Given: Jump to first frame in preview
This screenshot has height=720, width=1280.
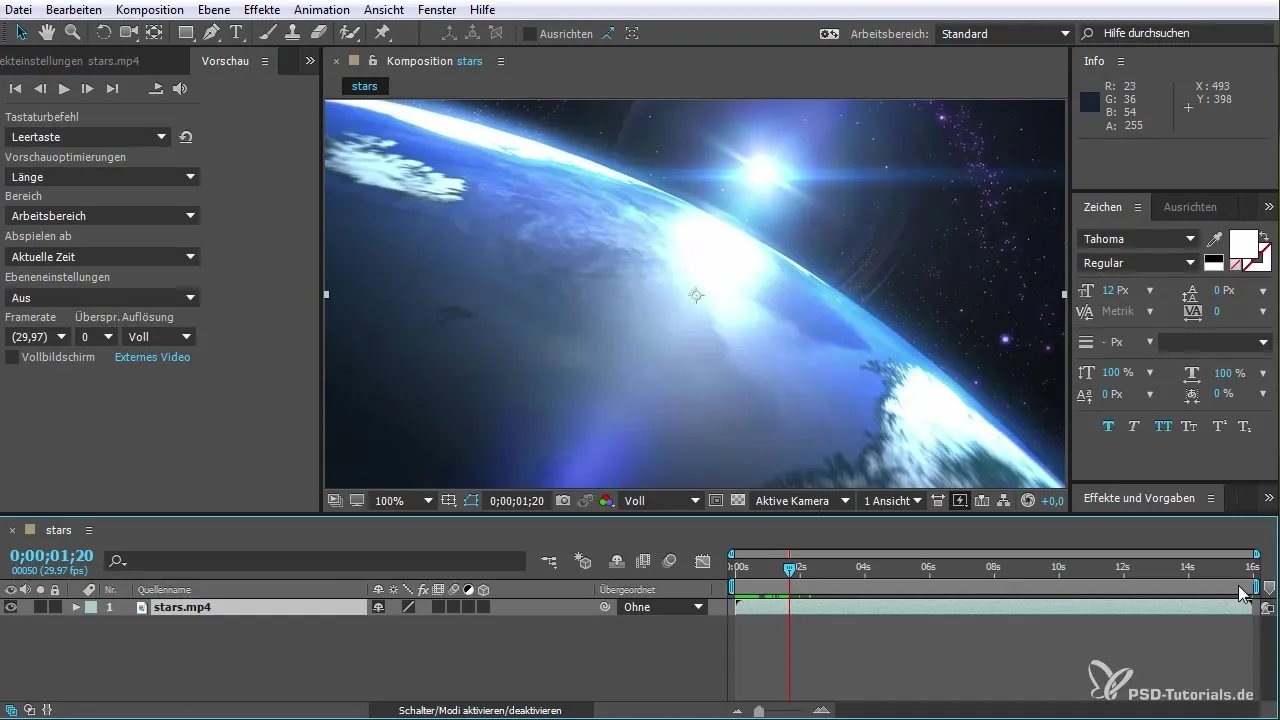Looking at the screenshot, I should coord(16,89).
